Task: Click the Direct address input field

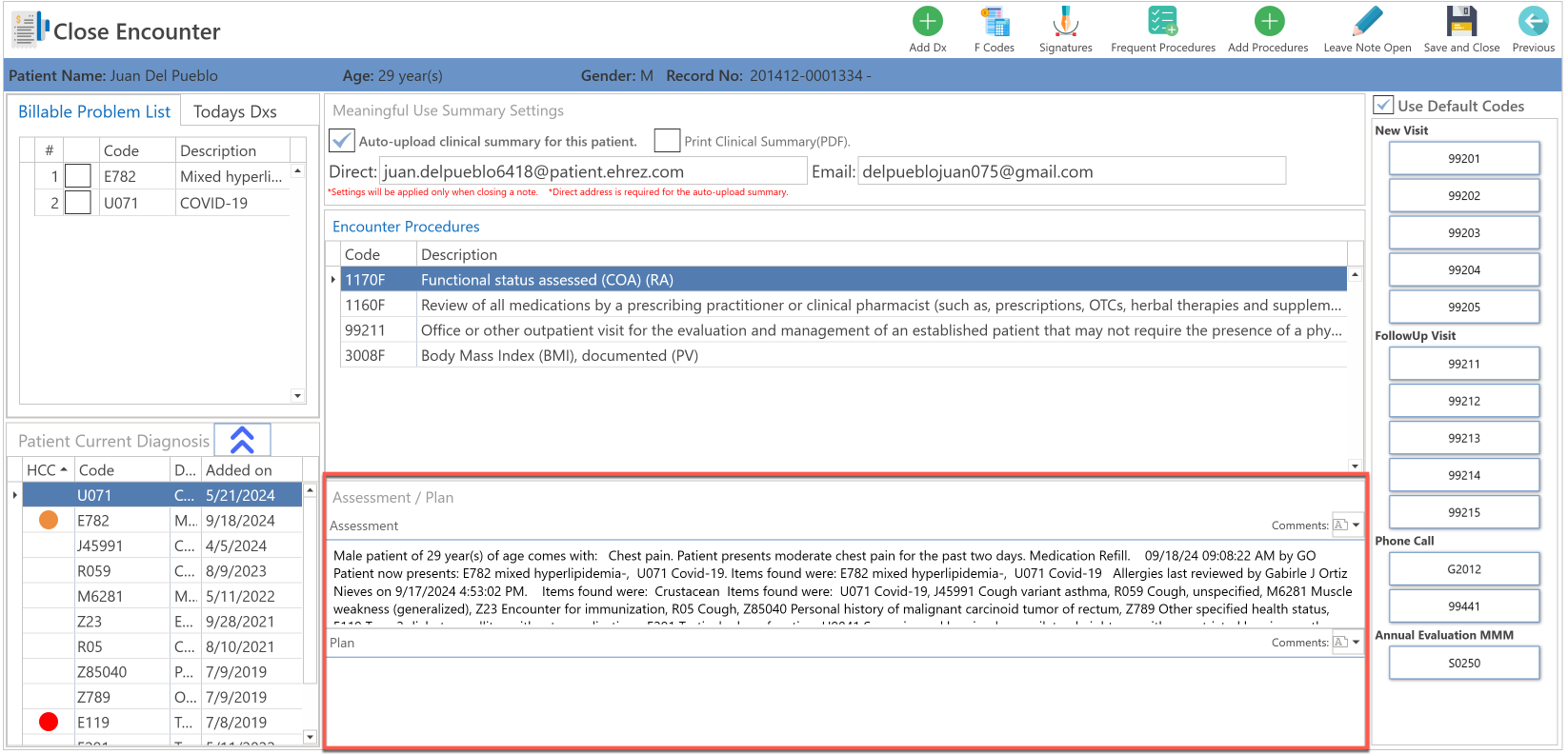Action: point(593,171)
